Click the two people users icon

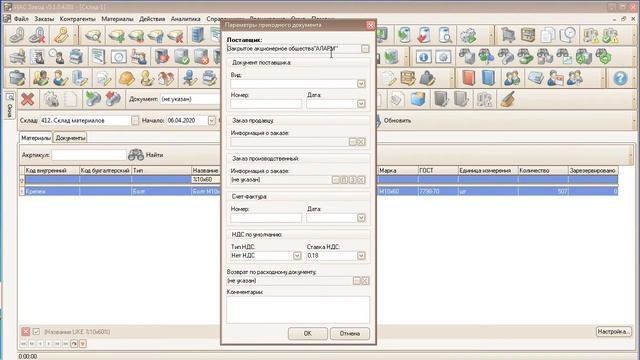click(x=512, y=78)
